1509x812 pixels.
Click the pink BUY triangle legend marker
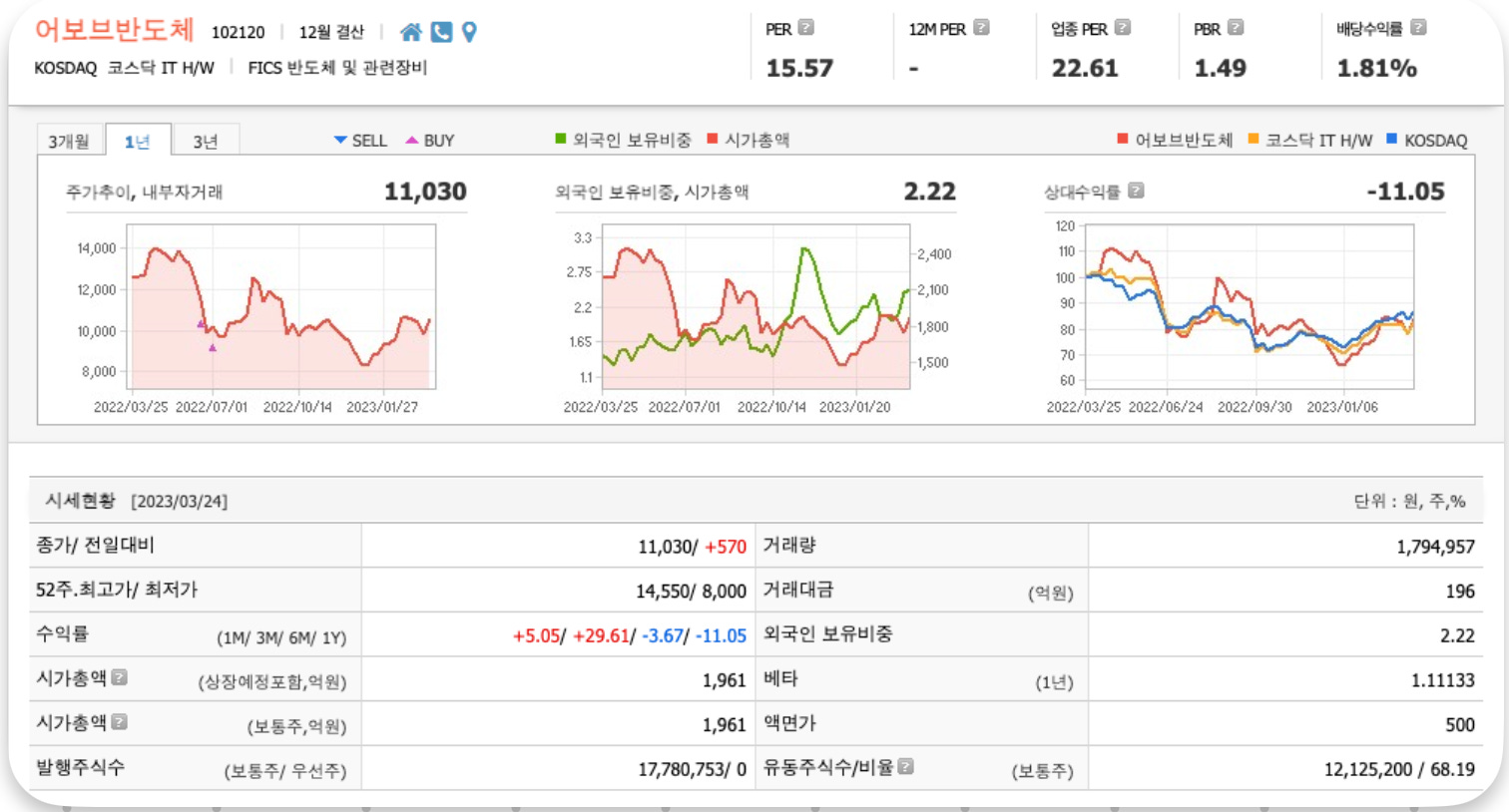[x=412, y=141]
